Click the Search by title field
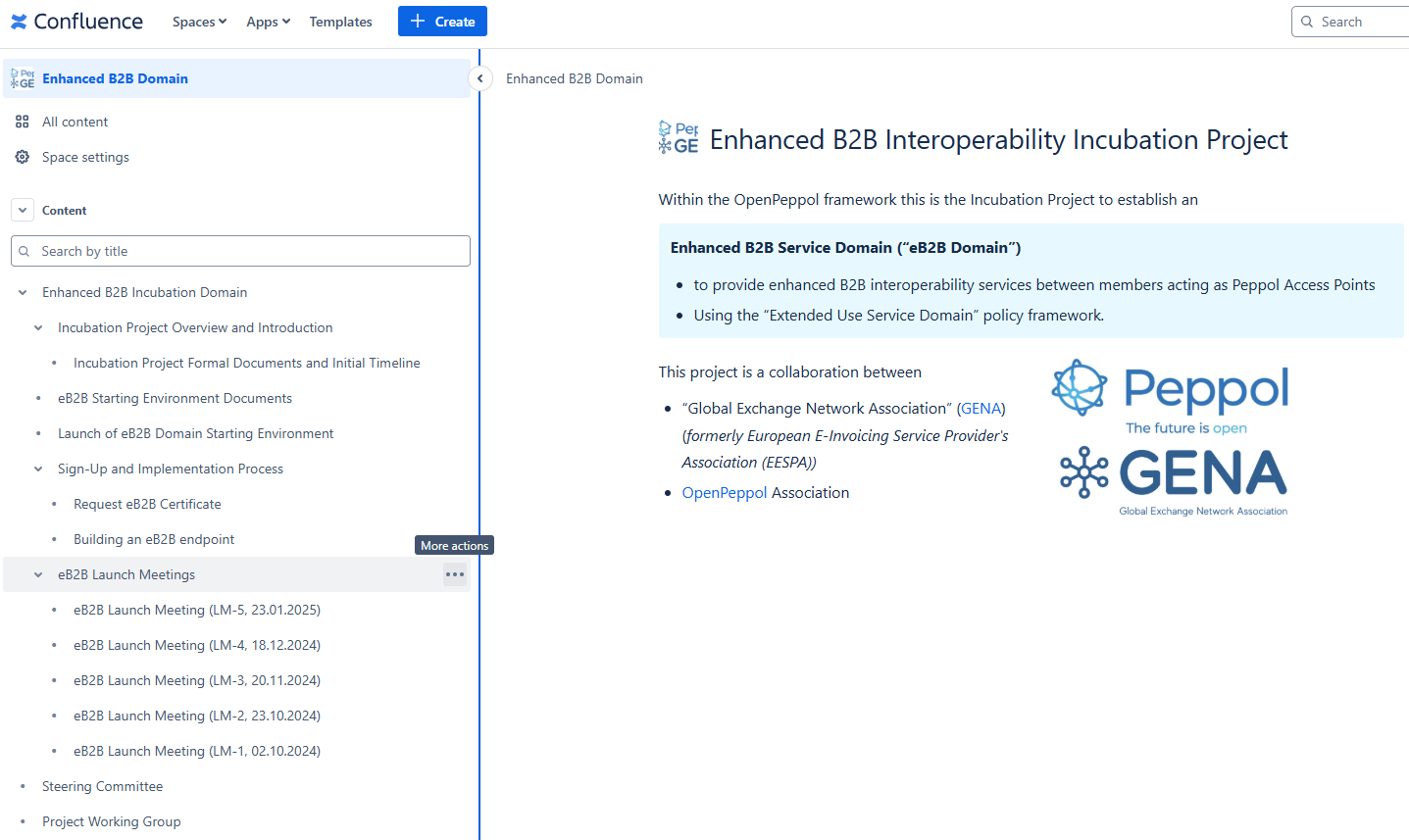1409x840 pixels. tap(240, 251)
